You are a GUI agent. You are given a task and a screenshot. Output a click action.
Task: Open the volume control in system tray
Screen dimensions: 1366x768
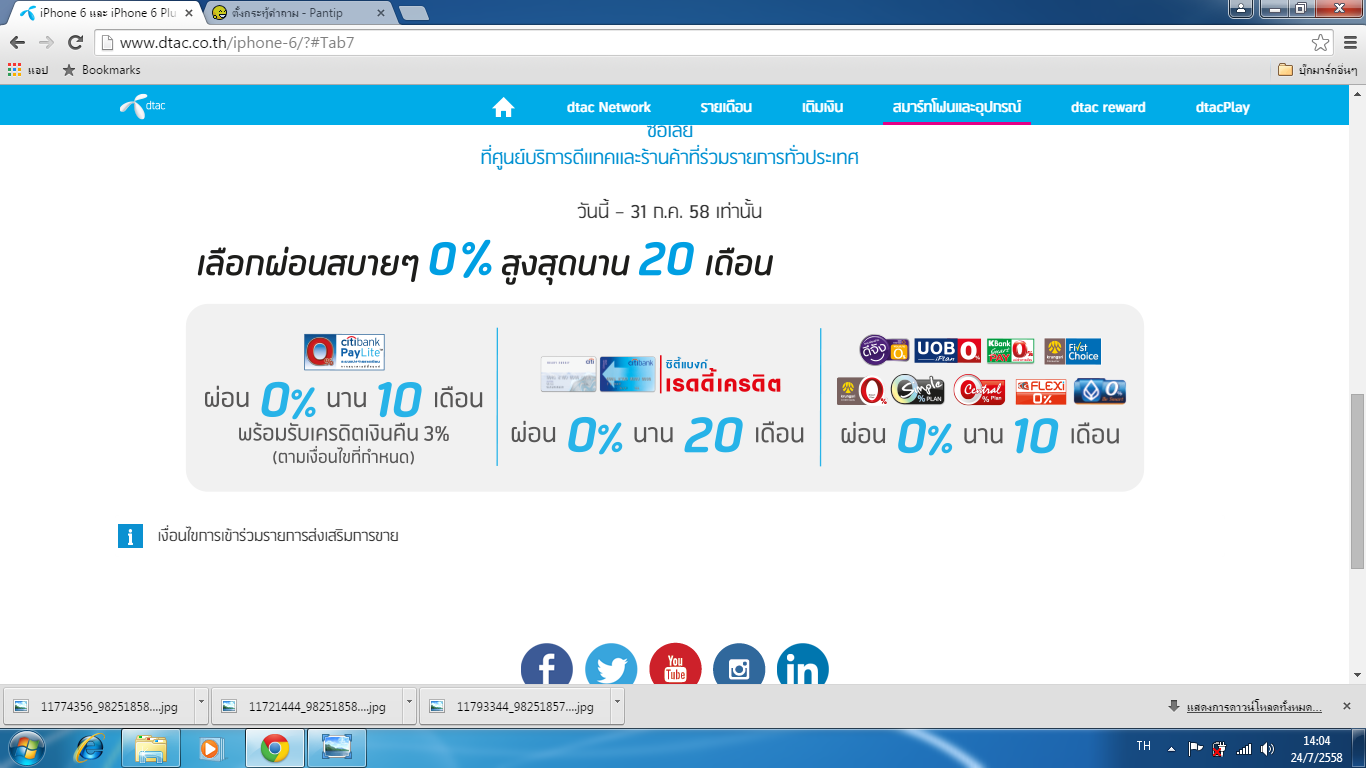coord(1268,748)
